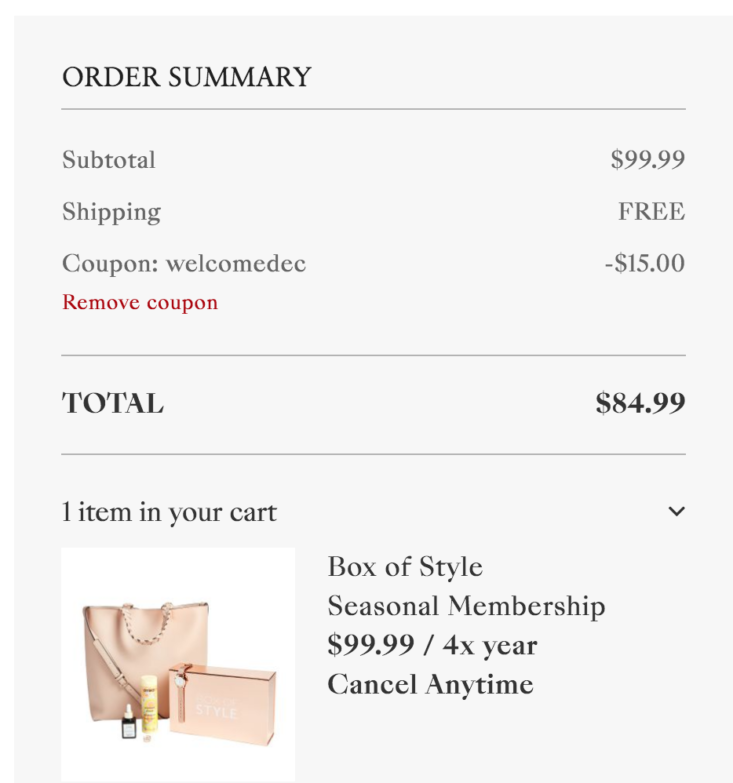This screenshot has height=783, width=733.
Task: Open the Box of Style product thumbnail
Action: click(x=178, y=665)
